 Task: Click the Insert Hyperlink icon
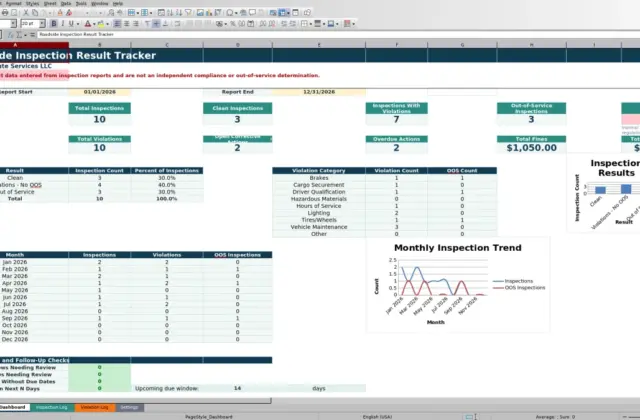tap(243, 13)
